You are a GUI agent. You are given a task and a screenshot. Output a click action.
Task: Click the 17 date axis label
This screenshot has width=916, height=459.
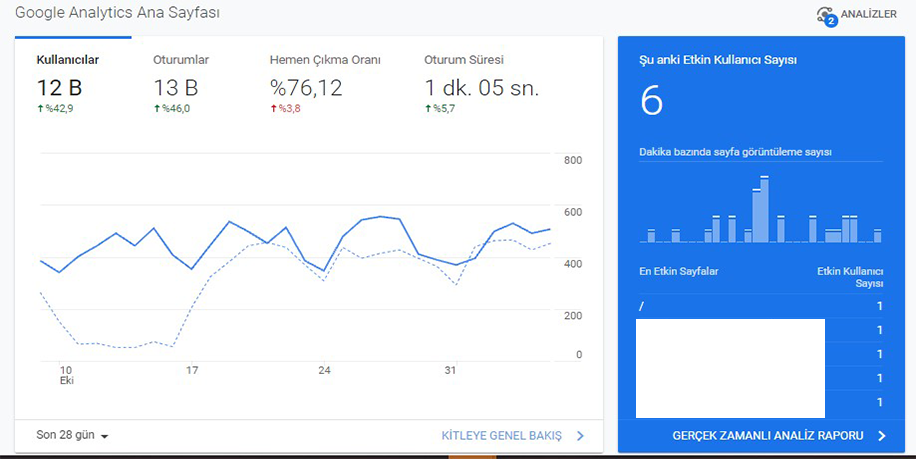[x=192, y=370]
